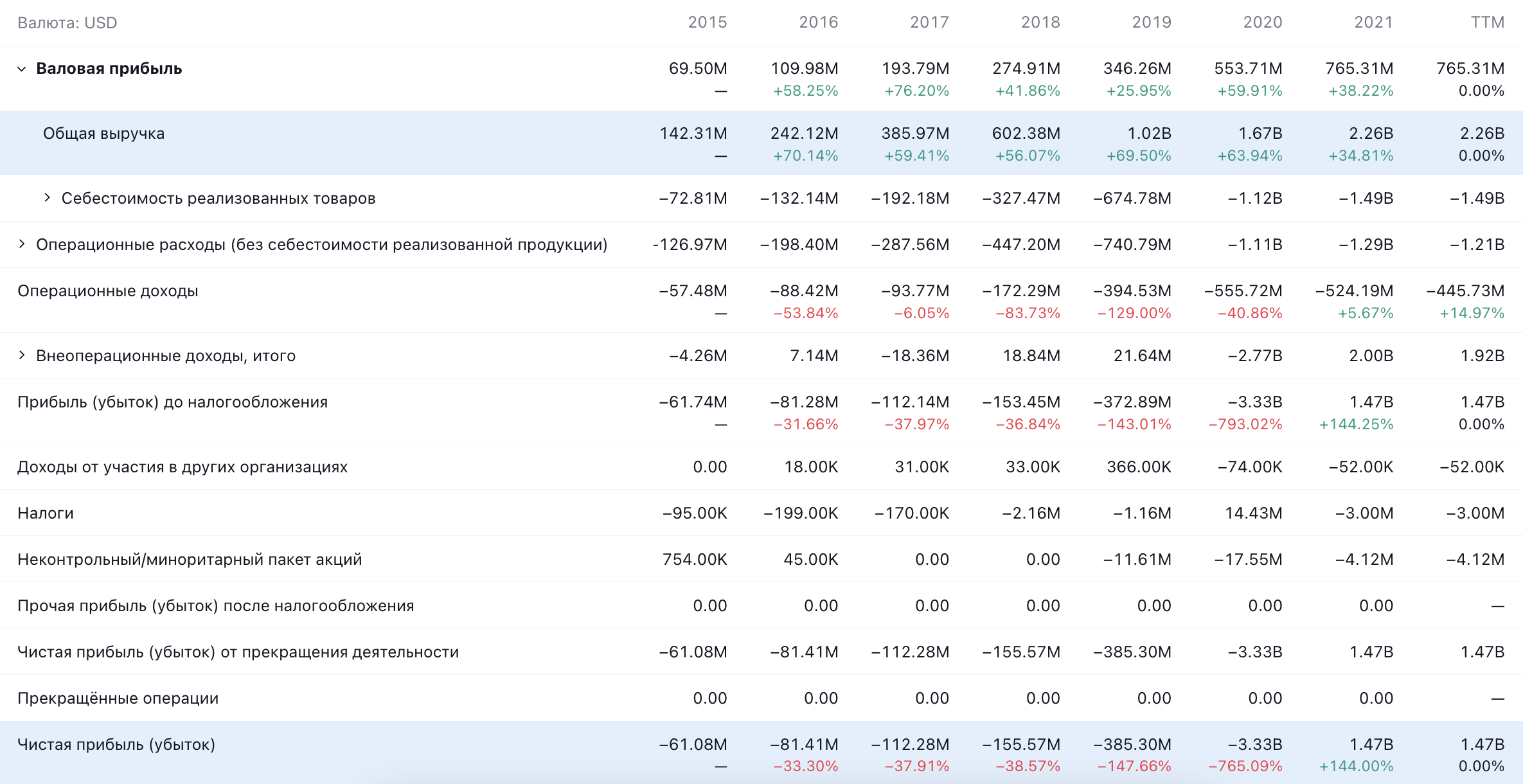This screenshot has width=1523, height=784.
Task: Click revenue value 602.38M
Action: tap(1026, 134)
